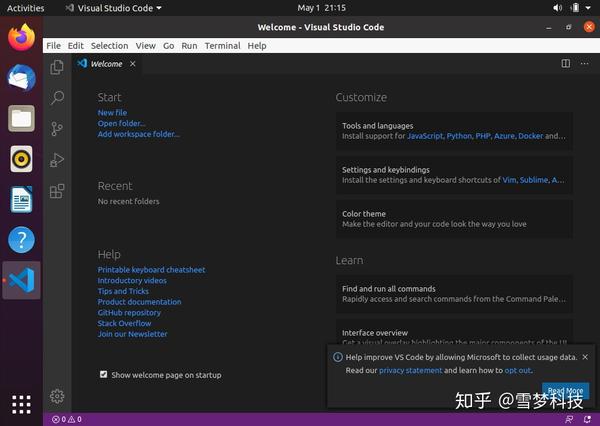This screenshot has width=600, height=426.
Task: Open the Selection menu
Action: [109, 46]
